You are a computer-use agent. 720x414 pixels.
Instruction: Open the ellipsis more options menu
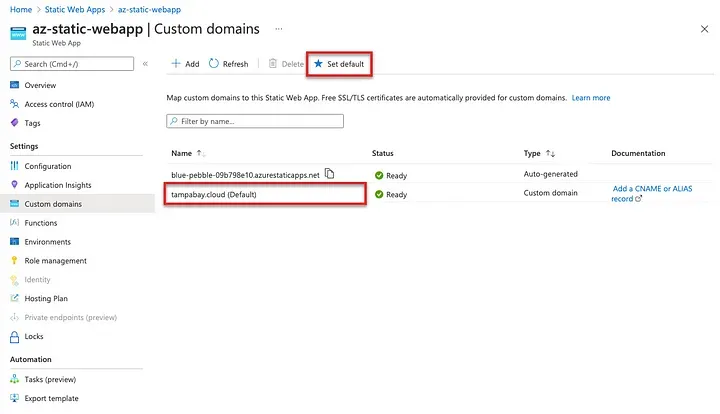tap(279, 29)
